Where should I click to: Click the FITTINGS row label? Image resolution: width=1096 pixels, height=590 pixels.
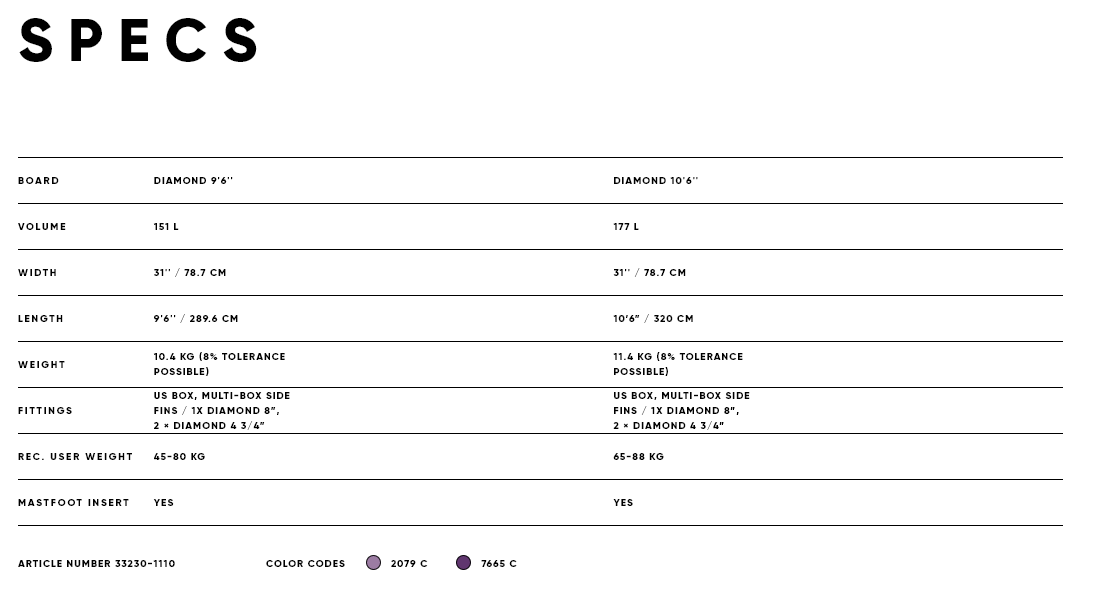point(45,410)
